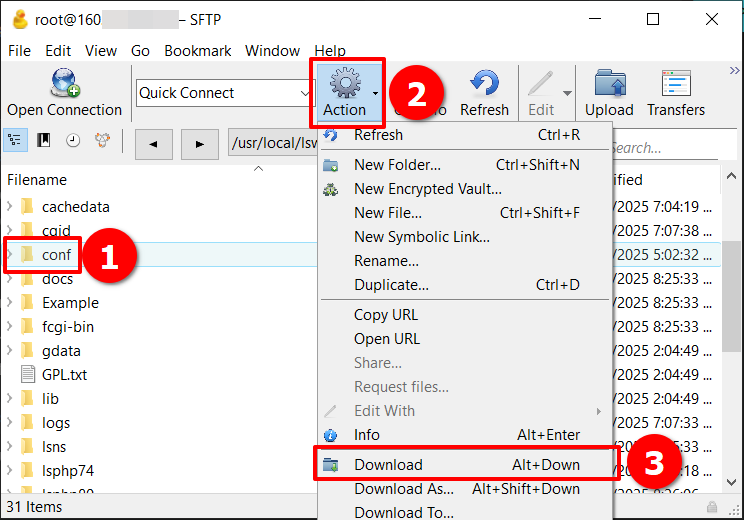Expand the logs folder tree arrow

[x=10, y=423]
